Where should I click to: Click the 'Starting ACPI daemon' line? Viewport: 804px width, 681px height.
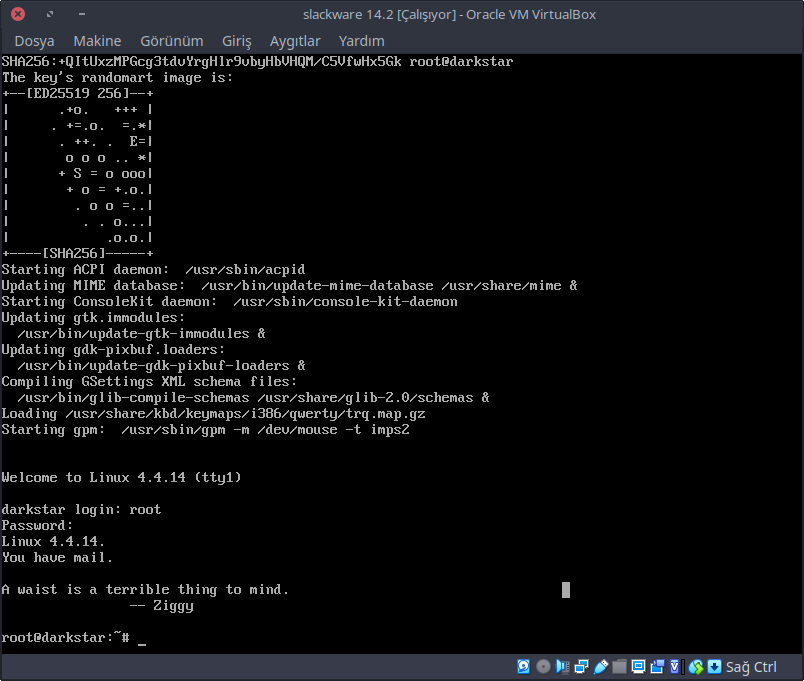[x=153, y=269]
